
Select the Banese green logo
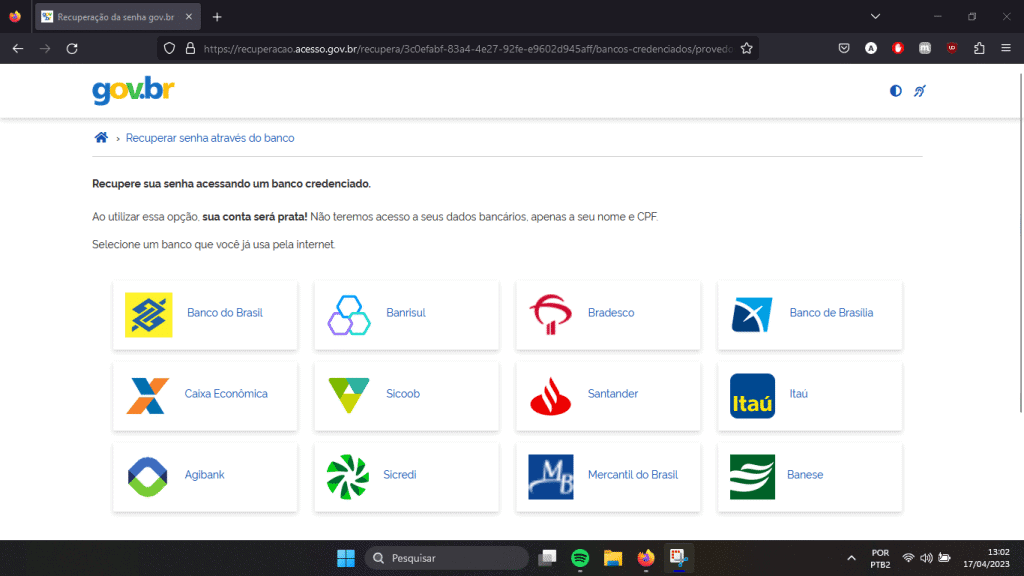(x=752, y=477)
